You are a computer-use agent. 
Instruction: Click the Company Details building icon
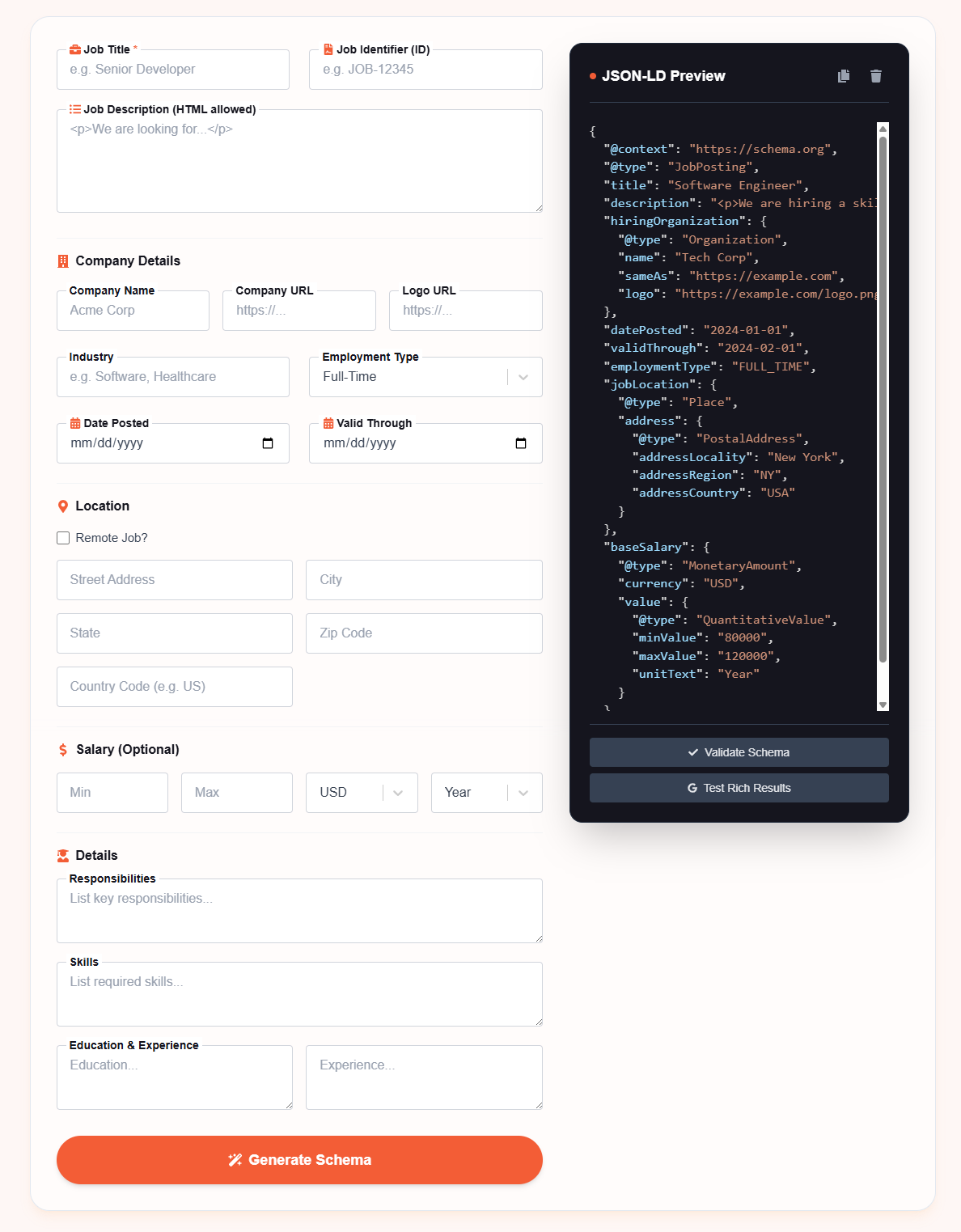(x=63, y=261)
